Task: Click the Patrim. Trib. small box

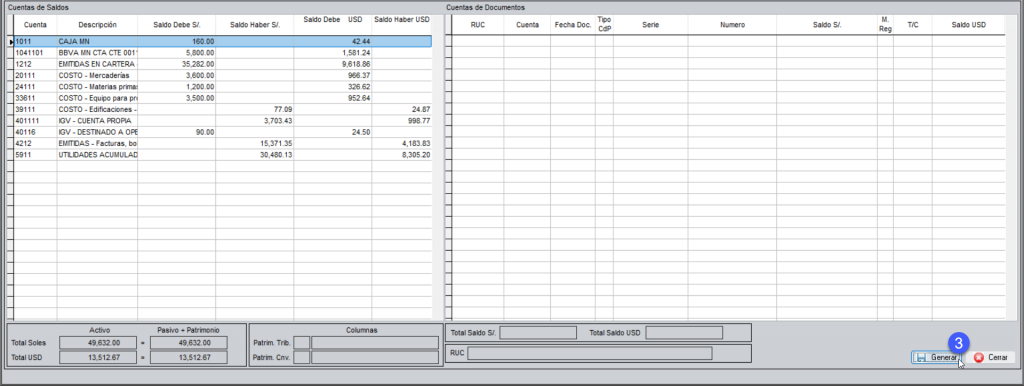Action: pos(302,343)
